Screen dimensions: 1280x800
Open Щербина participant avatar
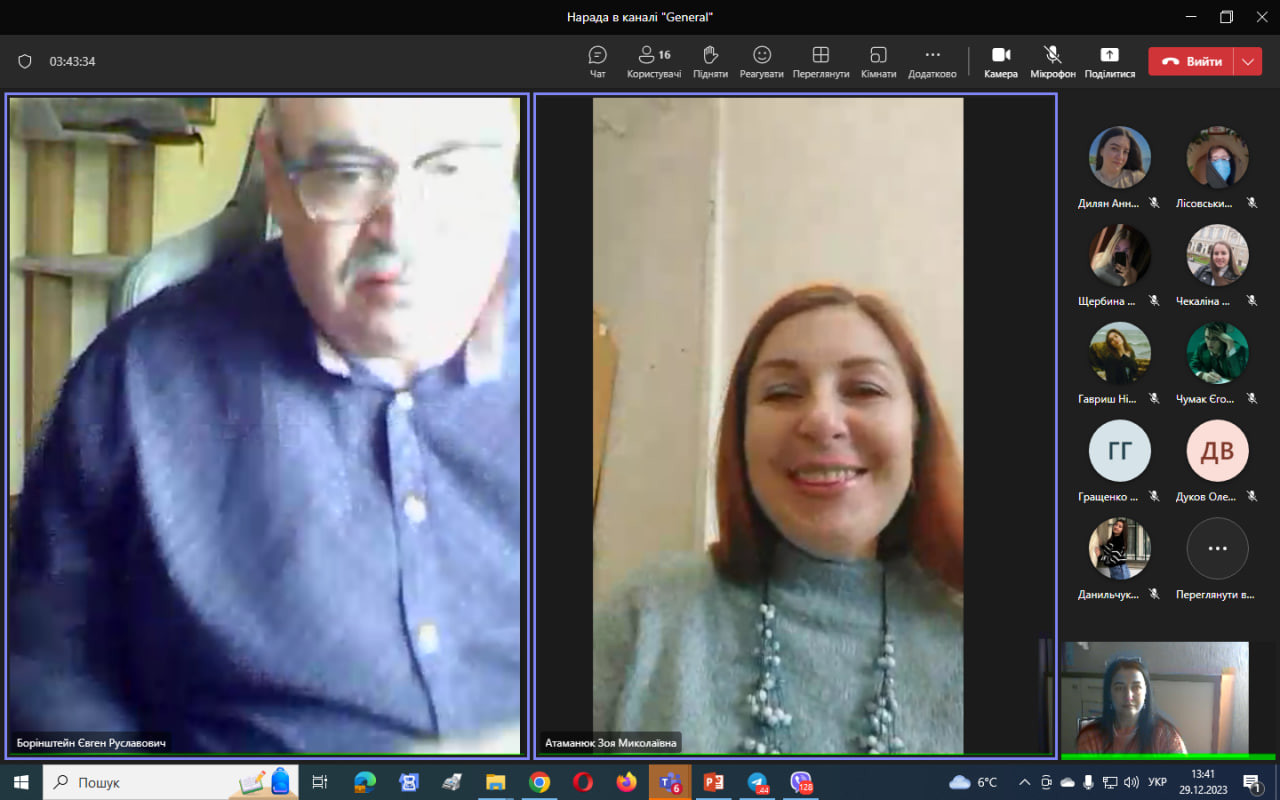click(1120, 255)
